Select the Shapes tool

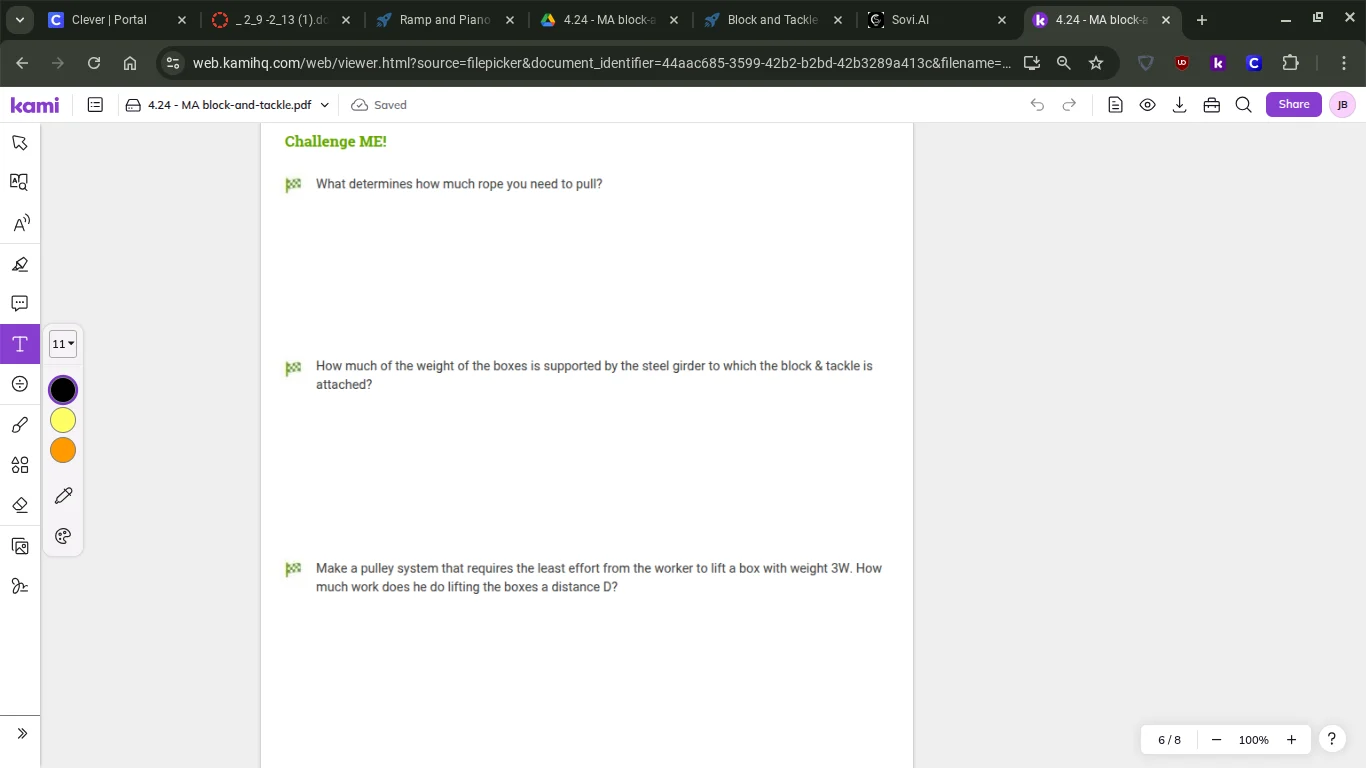[20, 465]
